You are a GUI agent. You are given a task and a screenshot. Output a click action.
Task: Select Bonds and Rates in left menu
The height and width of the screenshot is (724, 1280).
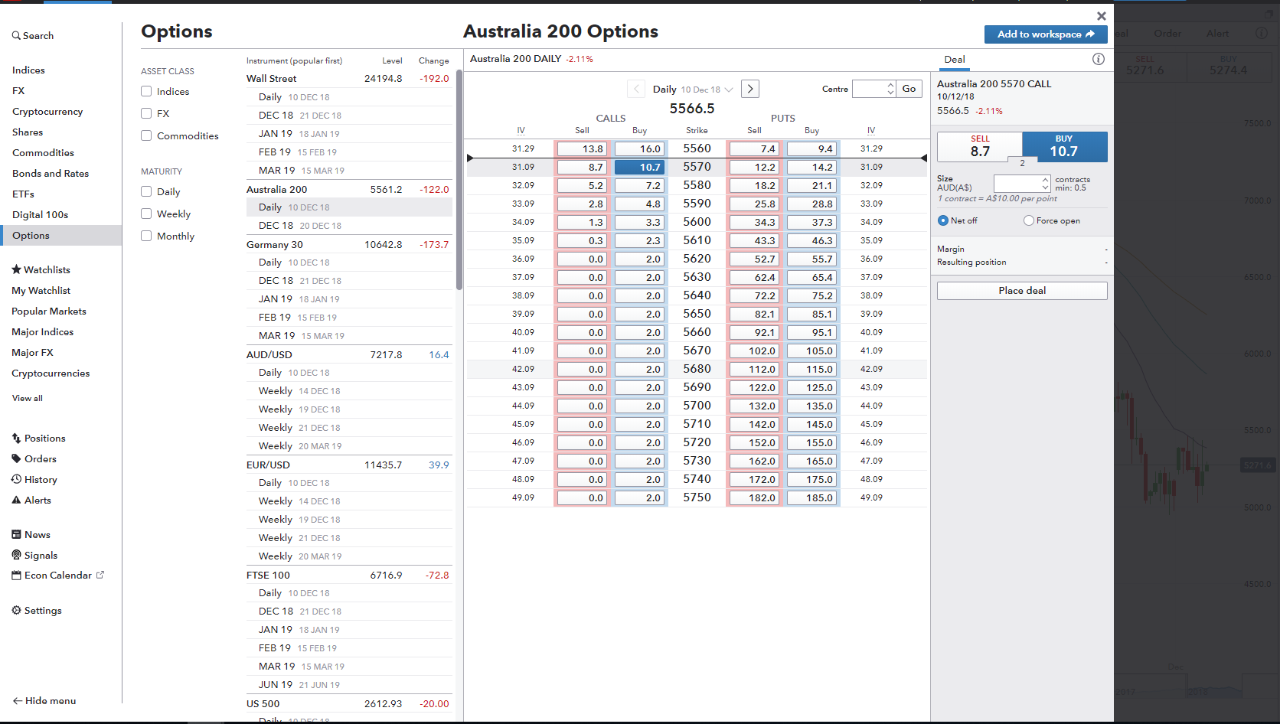(x=50, y=174)
